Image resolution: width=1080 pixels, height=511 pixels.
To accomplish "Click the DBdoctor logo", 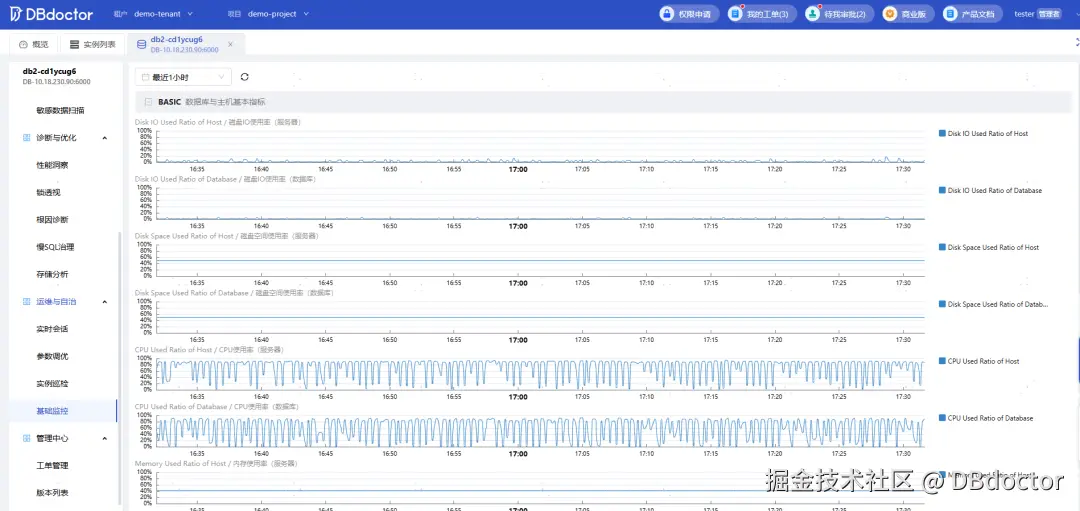I will tap(51, 14).
